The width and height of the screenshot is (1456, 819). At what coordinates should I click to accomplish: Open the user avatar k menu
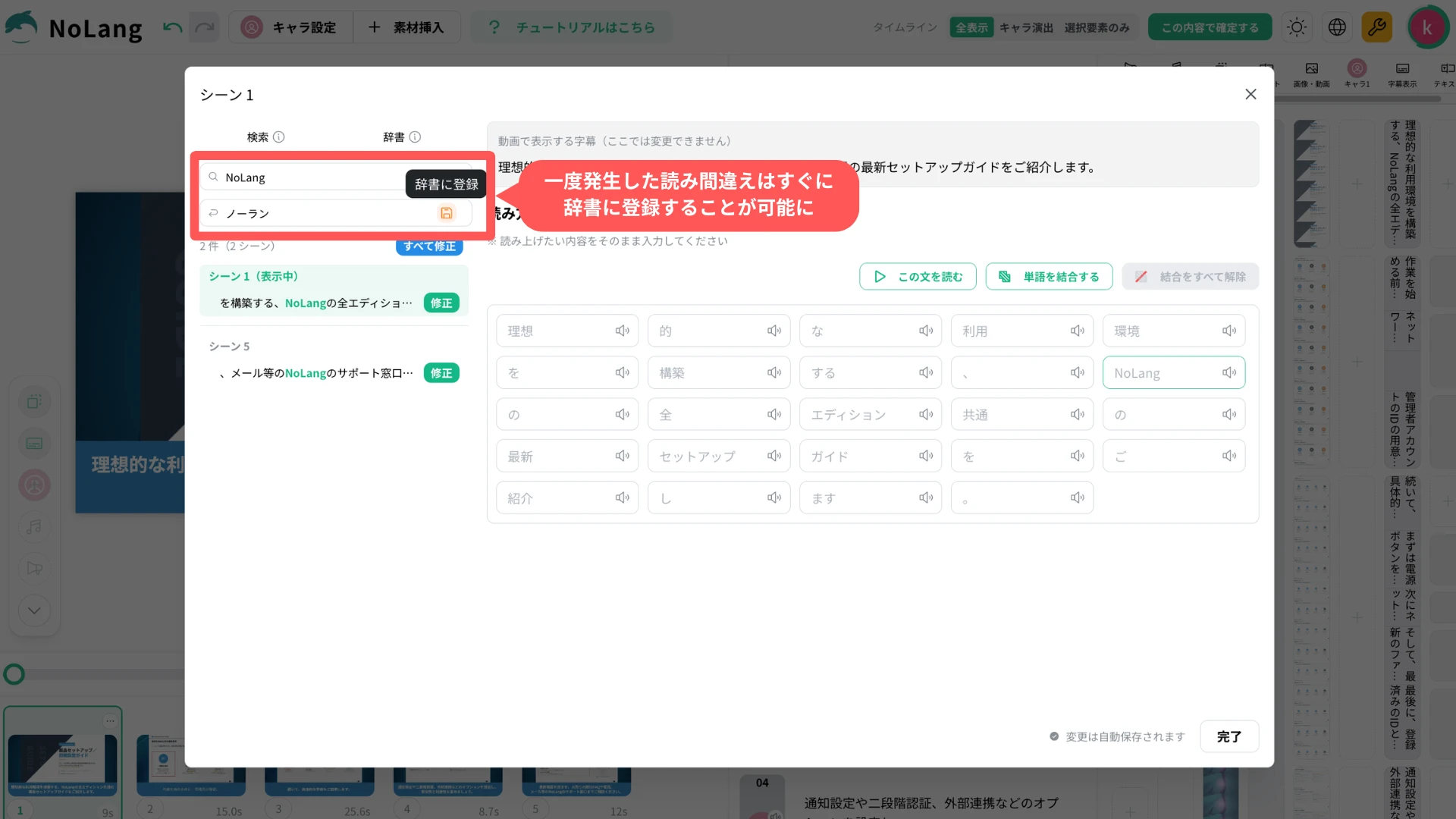coord(1427,27)
